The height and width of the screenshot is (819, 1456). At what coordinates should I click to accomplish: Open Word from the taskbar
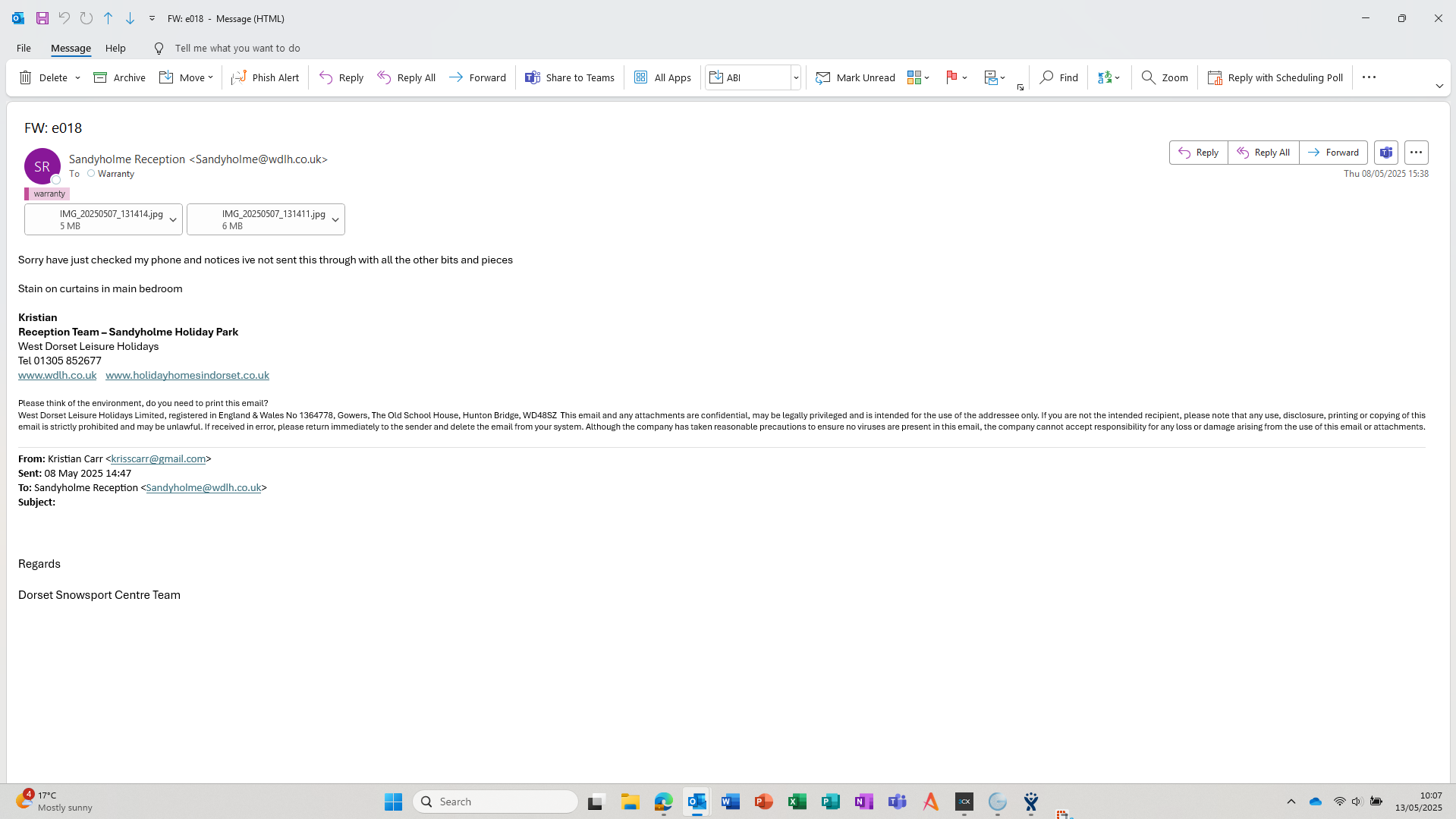[731, 802]
